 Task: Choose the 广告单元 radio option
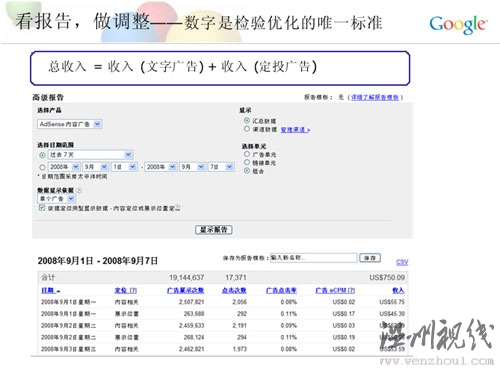click(x=247, y=154)
